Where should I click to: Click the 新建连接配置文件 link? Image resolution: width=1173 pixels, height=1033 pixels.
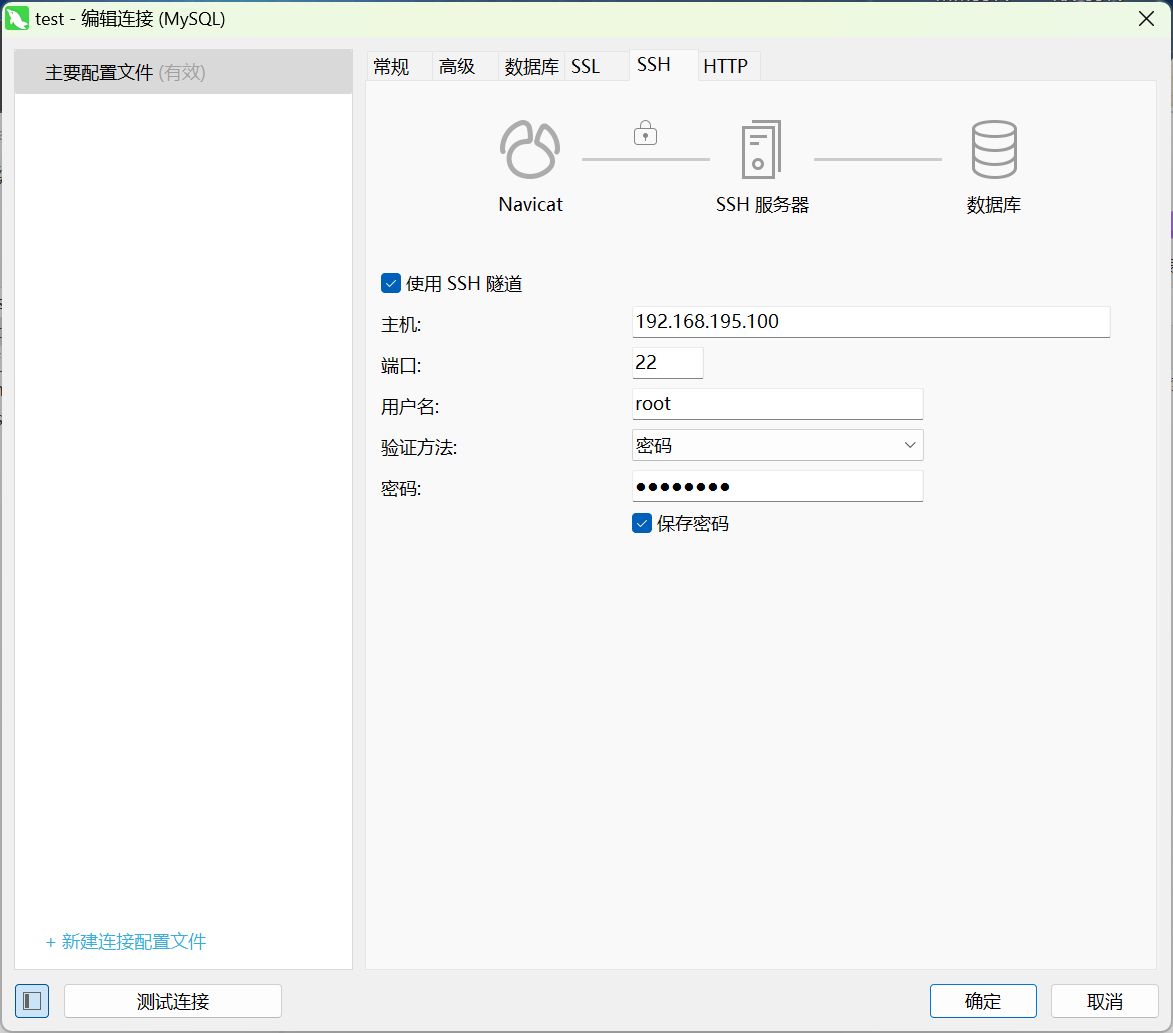point(126,942)
